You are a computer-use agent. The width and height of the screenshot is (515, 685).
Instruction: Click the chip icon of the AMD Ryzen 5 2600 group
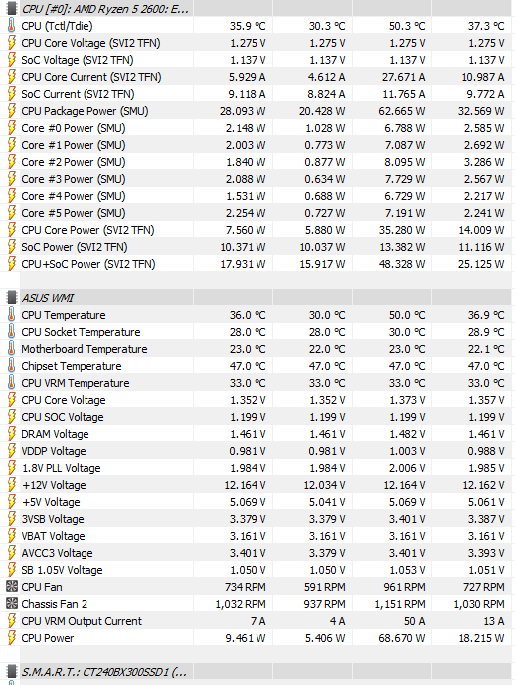[x=12, y=8]
